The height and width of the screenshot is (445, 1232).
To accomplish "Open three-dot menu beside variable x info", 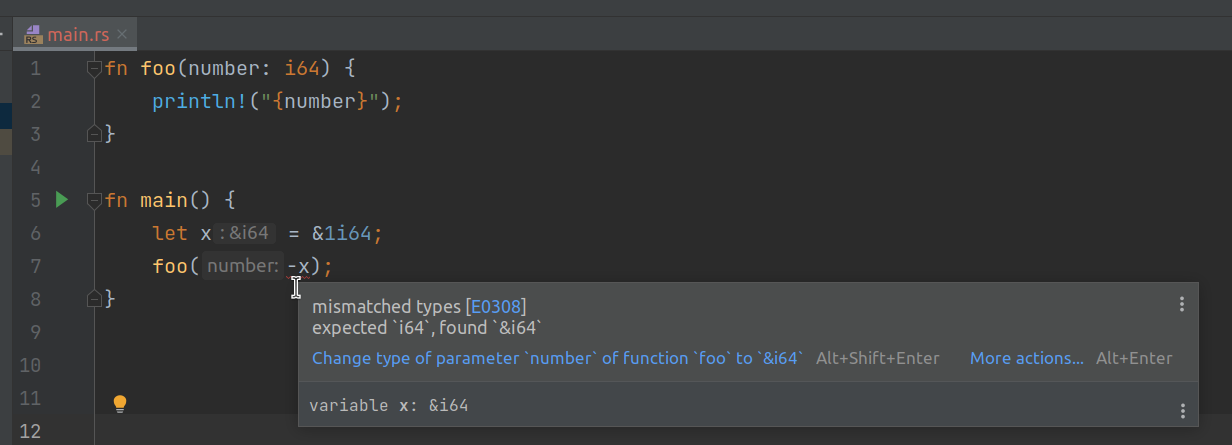I will [1182, 411].
